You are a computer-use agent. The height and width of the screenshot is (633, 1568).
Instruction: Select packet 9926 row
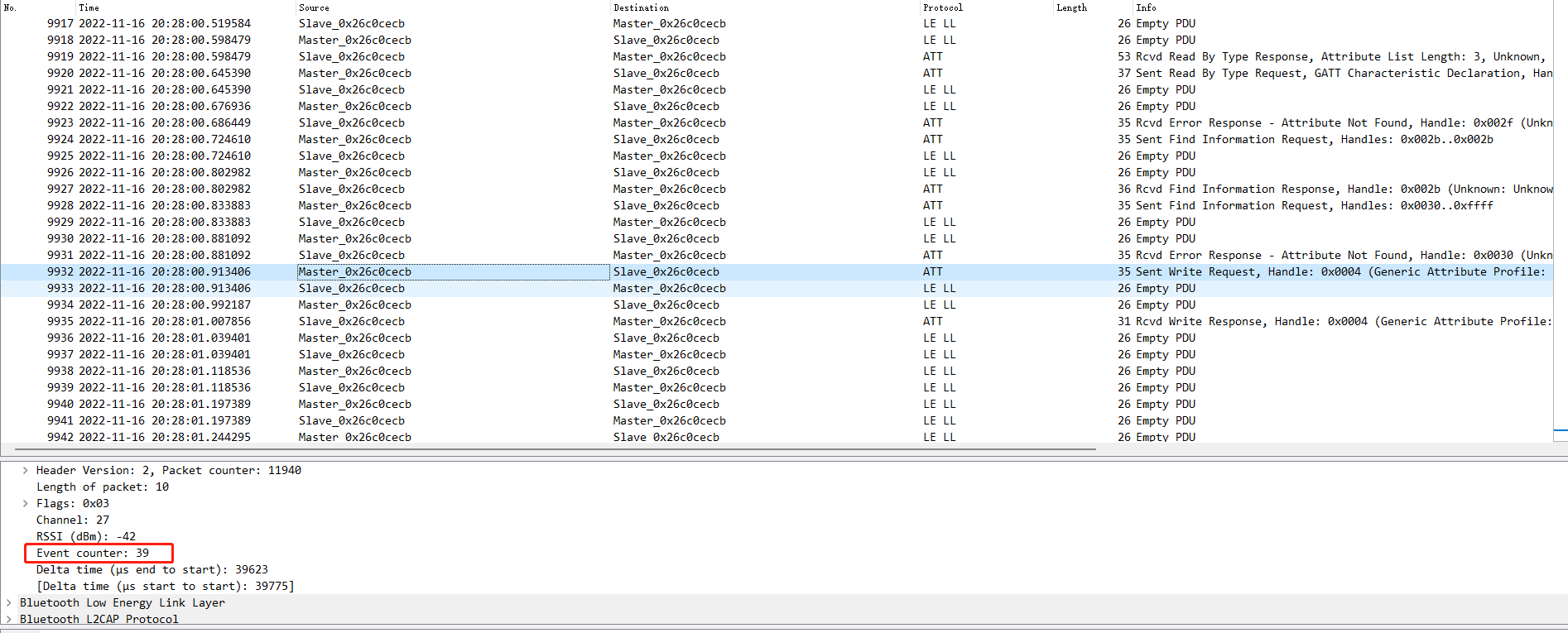click(x=777, y=172)
